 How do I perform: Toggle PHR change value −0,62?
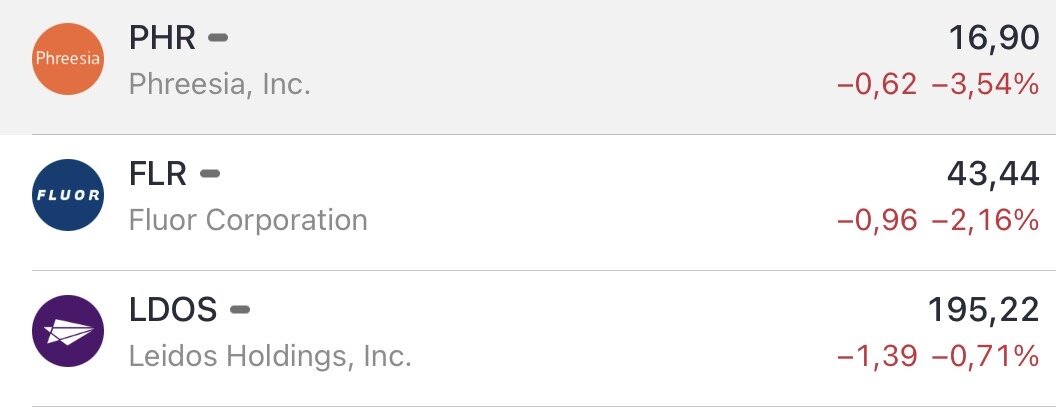point(876,85)
